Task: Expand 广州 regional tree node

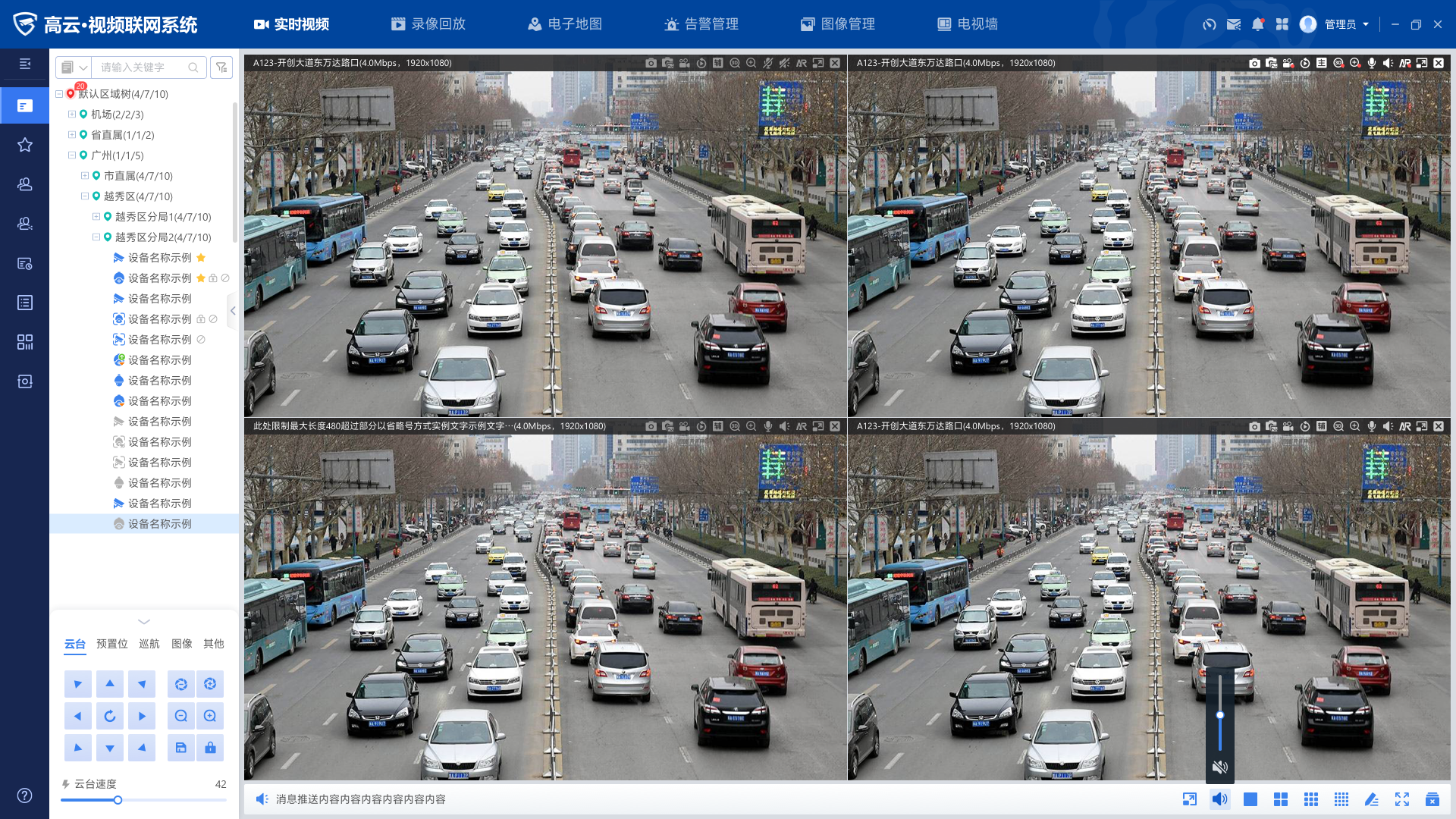Action: [71, 155]
